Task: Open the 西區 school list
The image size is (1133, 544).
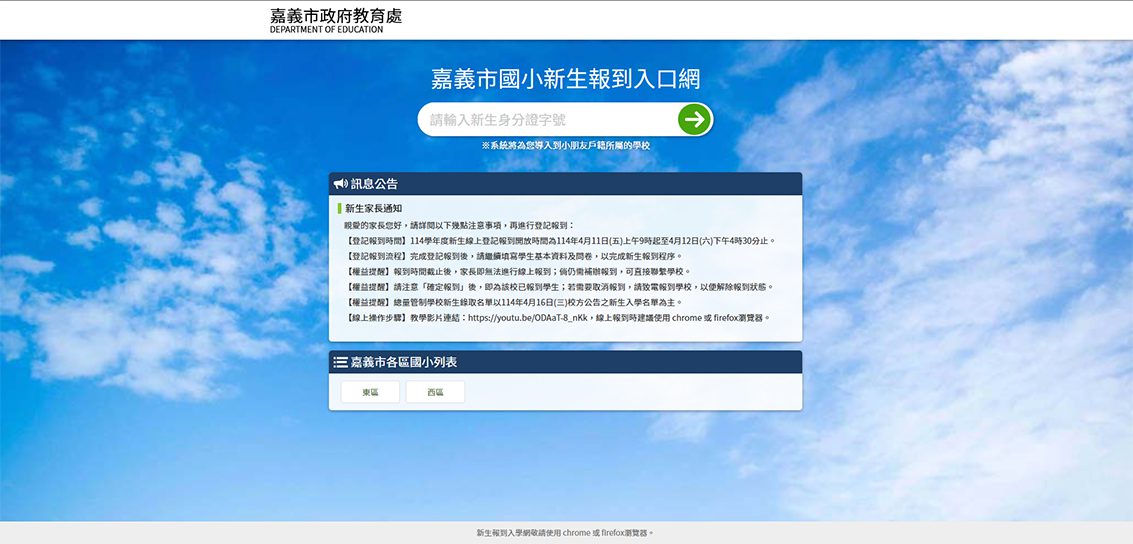Action: point(435,392)
